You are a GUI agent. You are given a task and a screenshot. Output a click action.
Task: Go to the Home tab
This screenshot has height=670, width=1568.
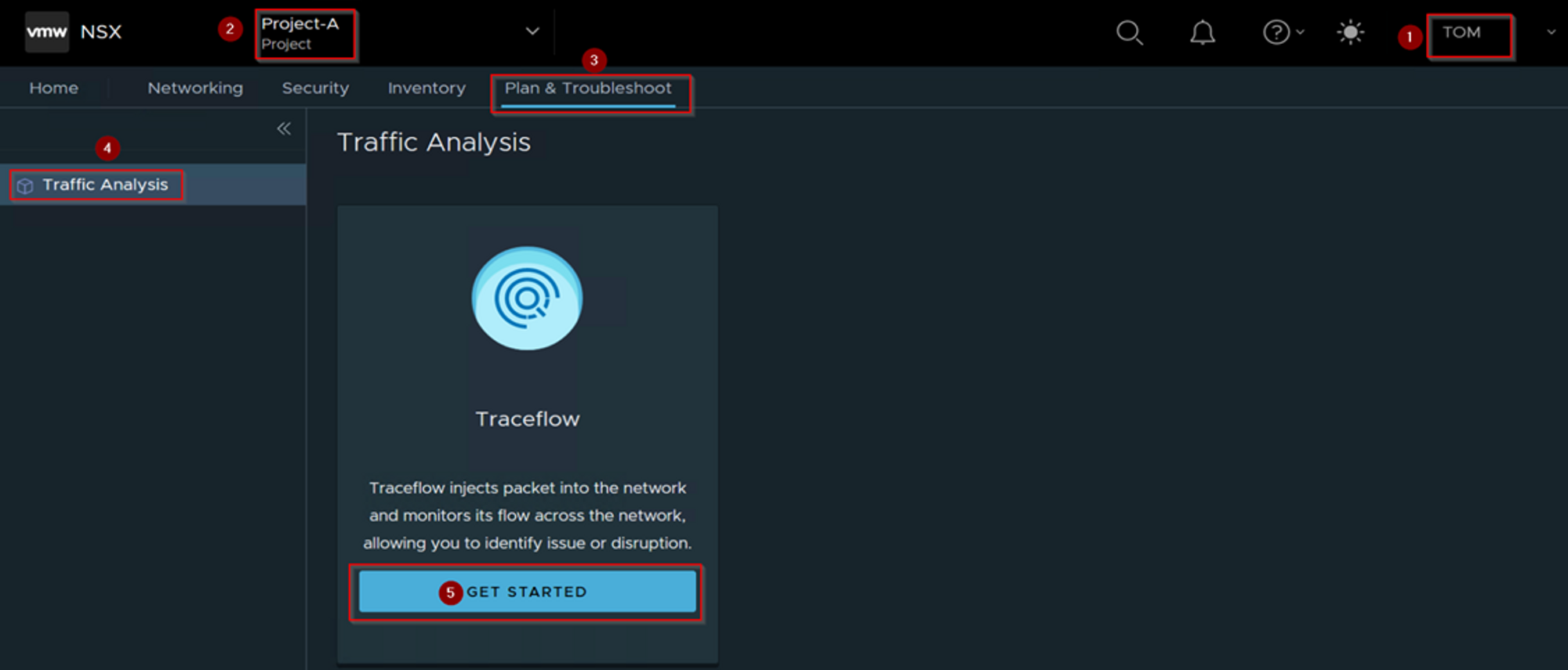point(53,88)
